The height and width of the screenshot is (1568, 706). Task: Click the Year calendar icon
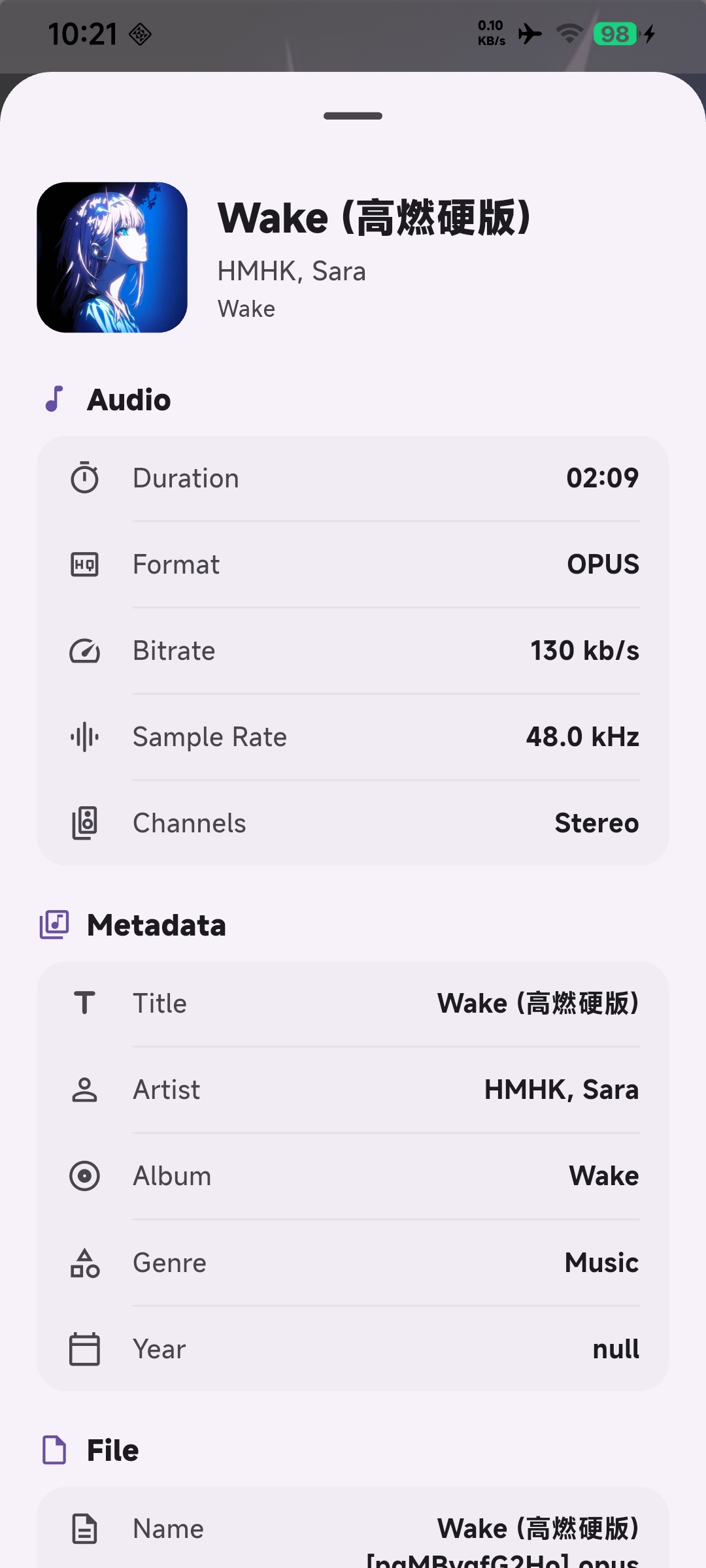(x=84, y=1349)
